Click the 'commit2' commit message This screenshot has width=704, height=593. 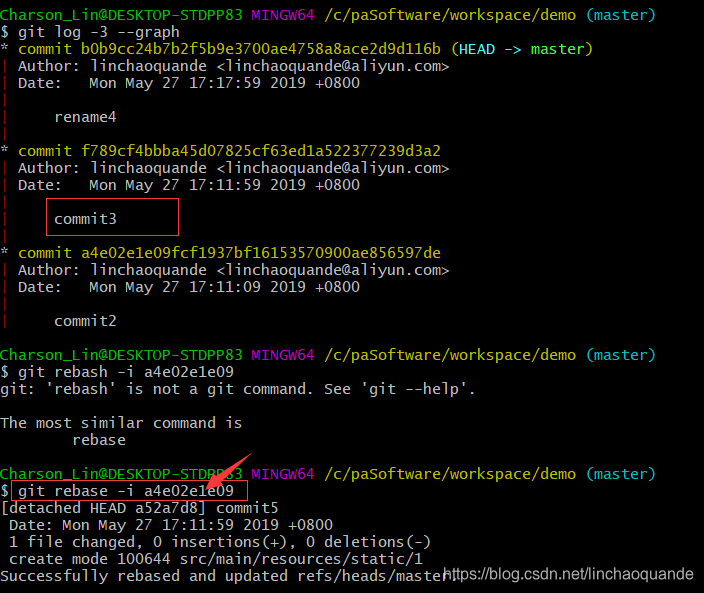pos(85,321)
